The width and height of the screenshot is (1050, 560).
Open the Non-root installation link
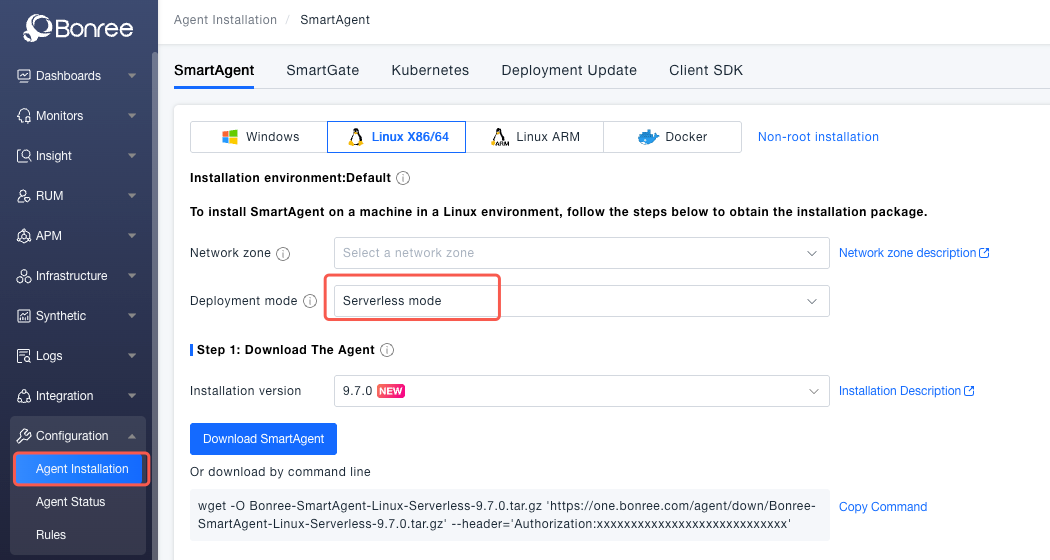coord(818,137)
